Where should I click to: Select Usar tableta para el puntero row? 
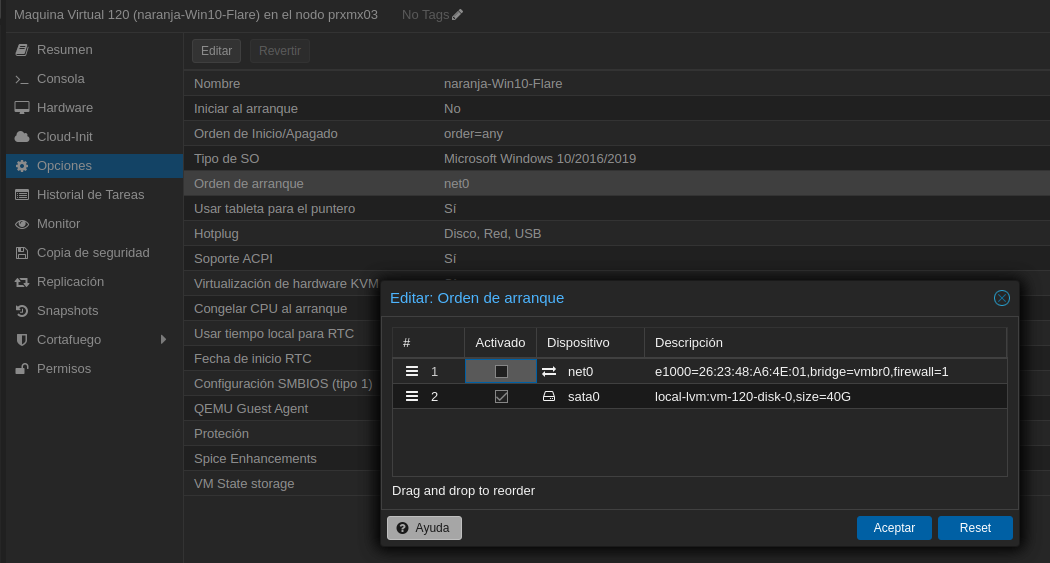[x=617, y=209]
